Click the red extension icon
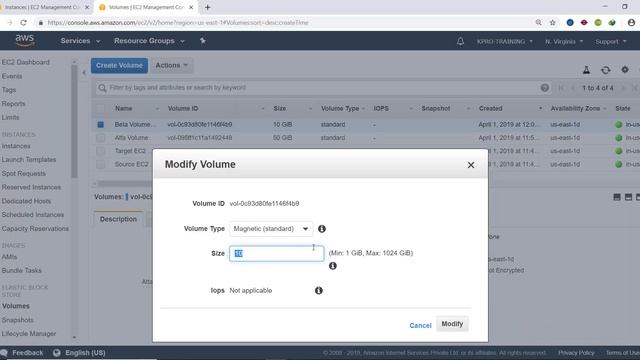This screenshot has width=640, height=360. [x=584, y=23]
